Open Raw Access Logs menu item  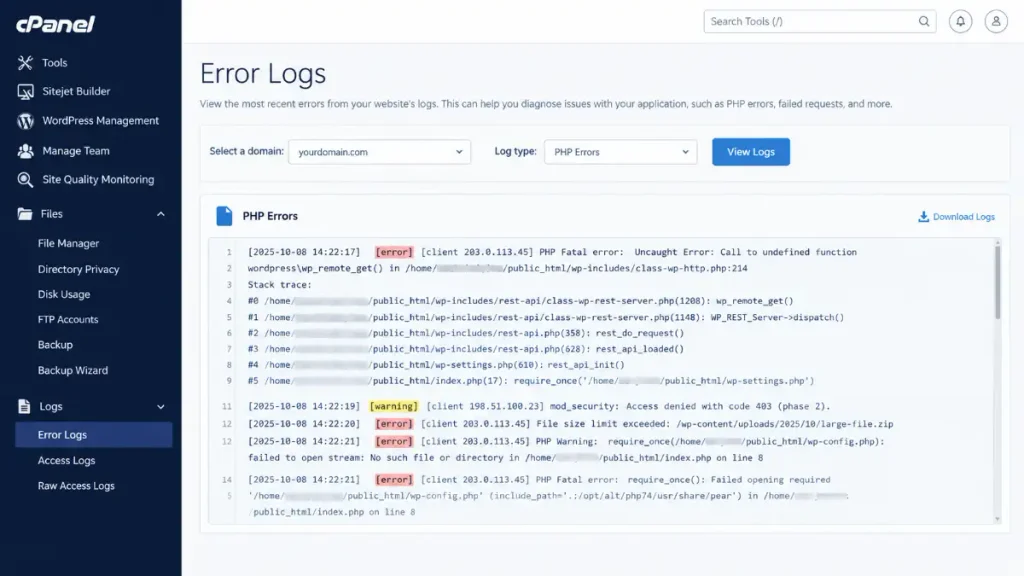tap(76, 486)
